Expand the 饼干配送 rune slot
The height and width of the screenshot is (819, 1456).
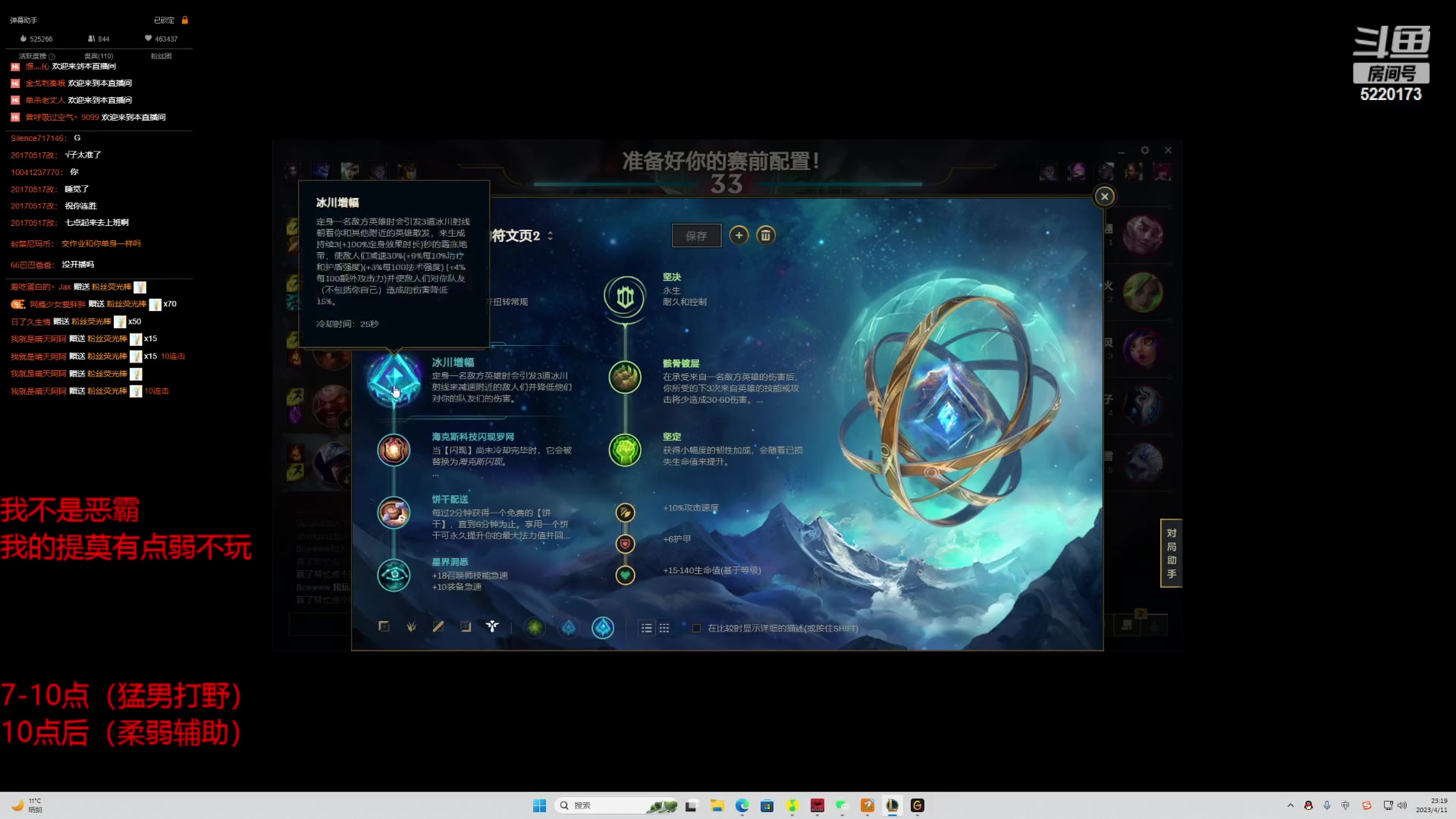394,513
